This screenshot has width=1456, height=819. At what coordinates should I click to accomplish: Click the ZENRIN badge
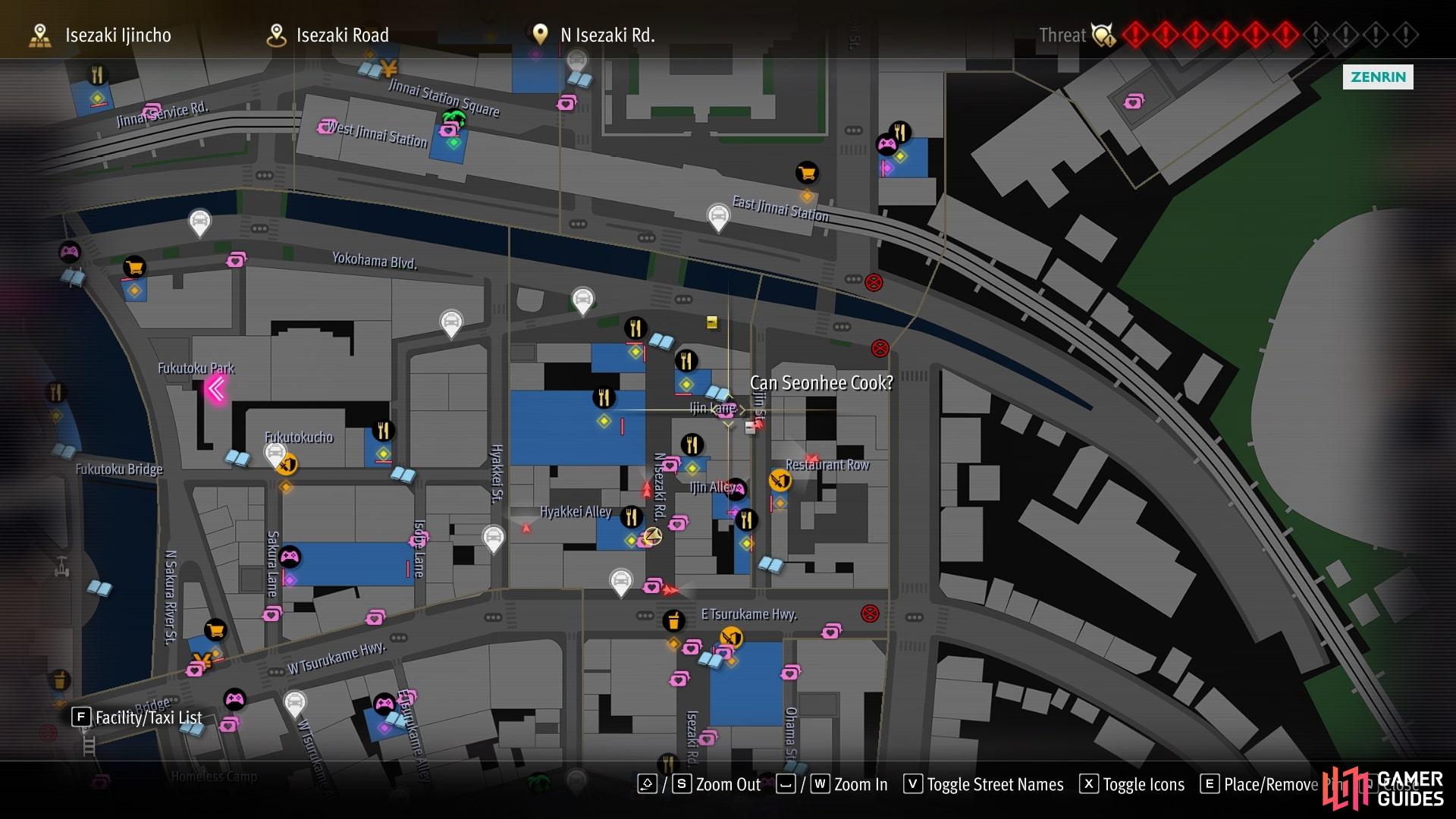coord(1378,77)
